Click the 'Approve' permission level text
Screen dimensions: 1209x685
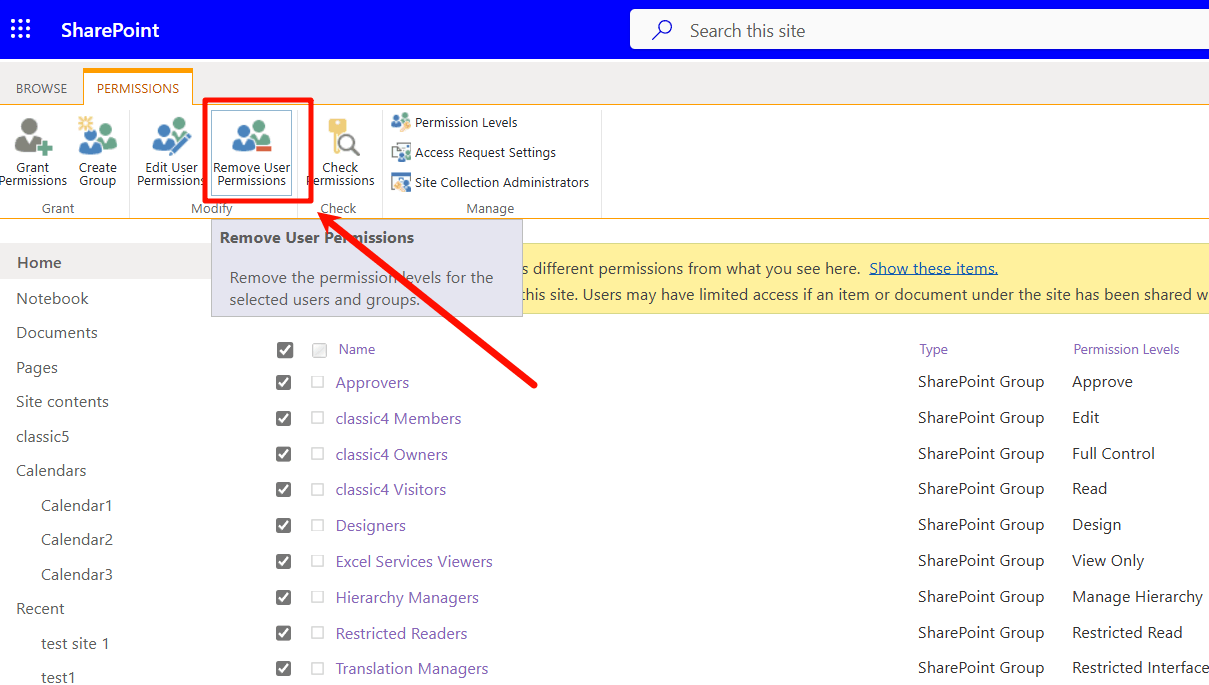[x=1102, y=382]
